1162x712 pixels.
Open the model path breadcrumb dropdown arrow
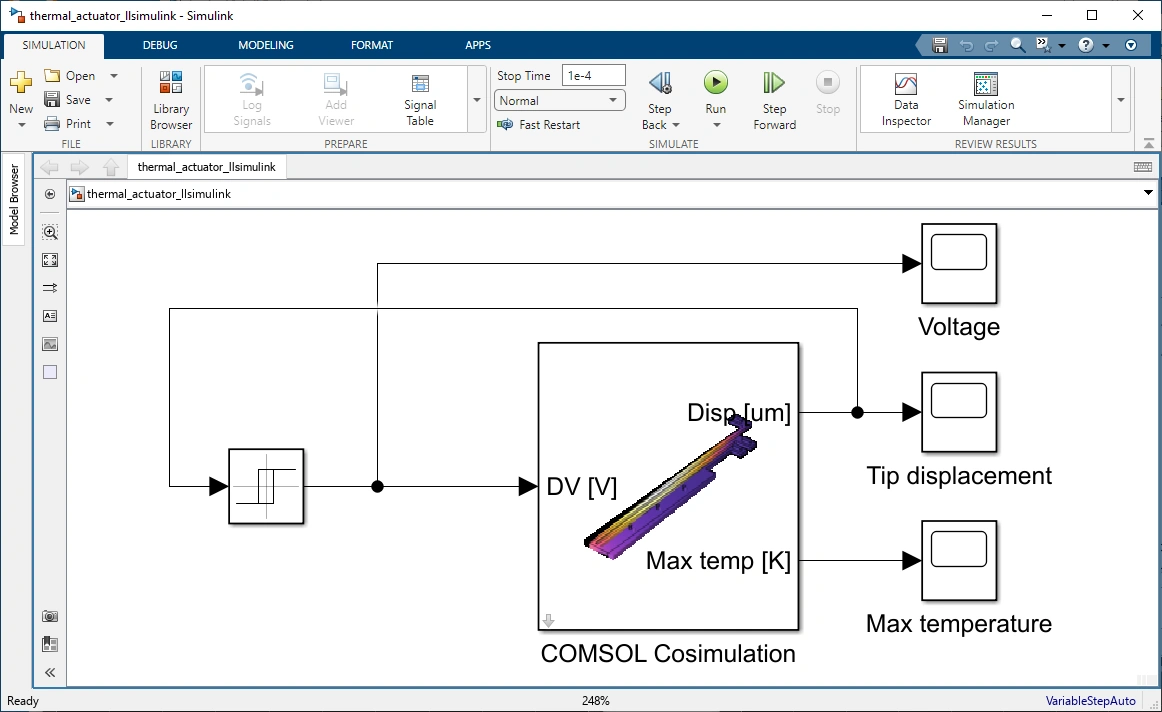point(1147,194)
